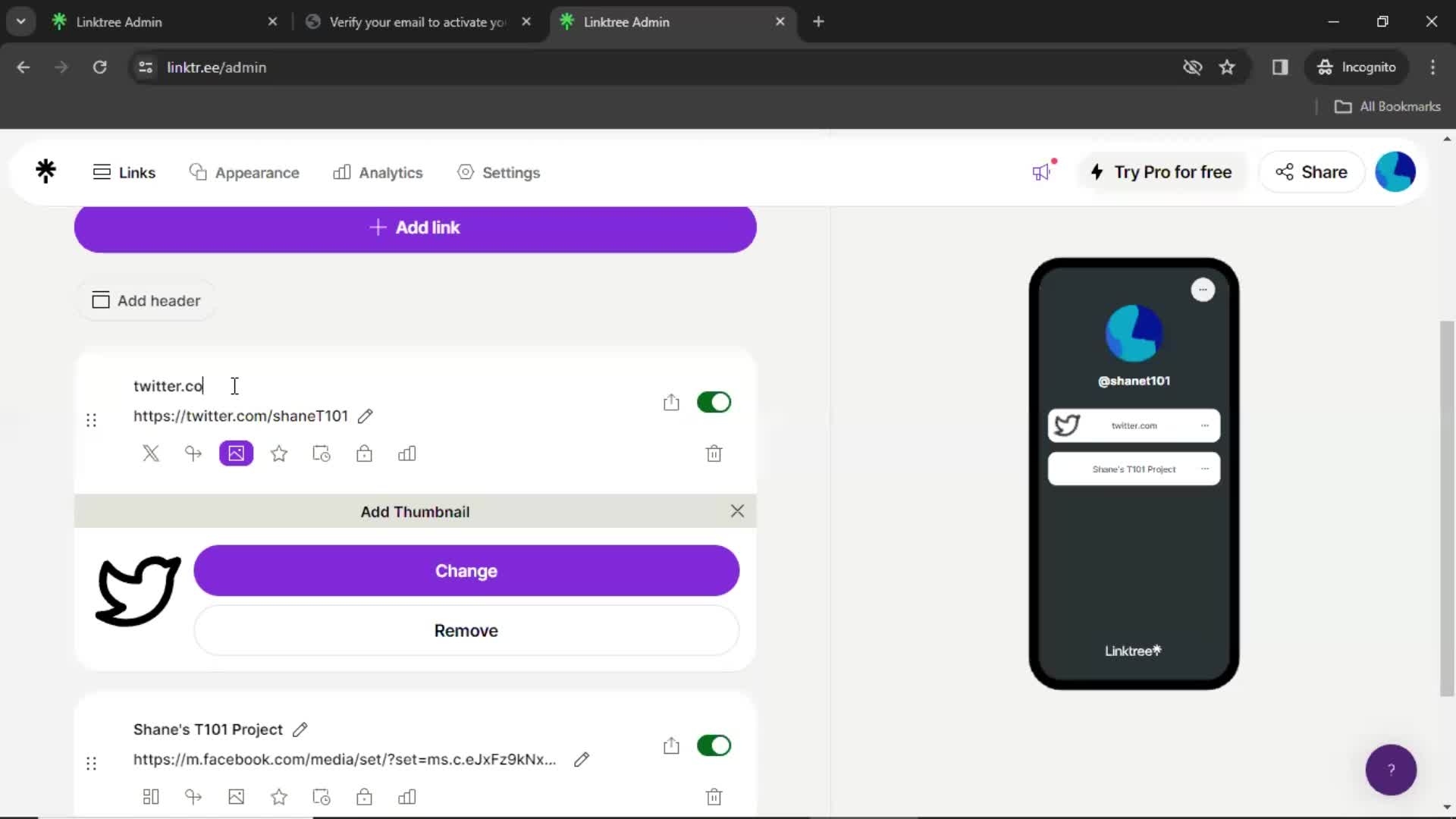Image resolution: width=1456 pixels, height=819 pixels.
Task: Open lock icon on Shane's T101 Project
Action: click(x=364, y=797)
